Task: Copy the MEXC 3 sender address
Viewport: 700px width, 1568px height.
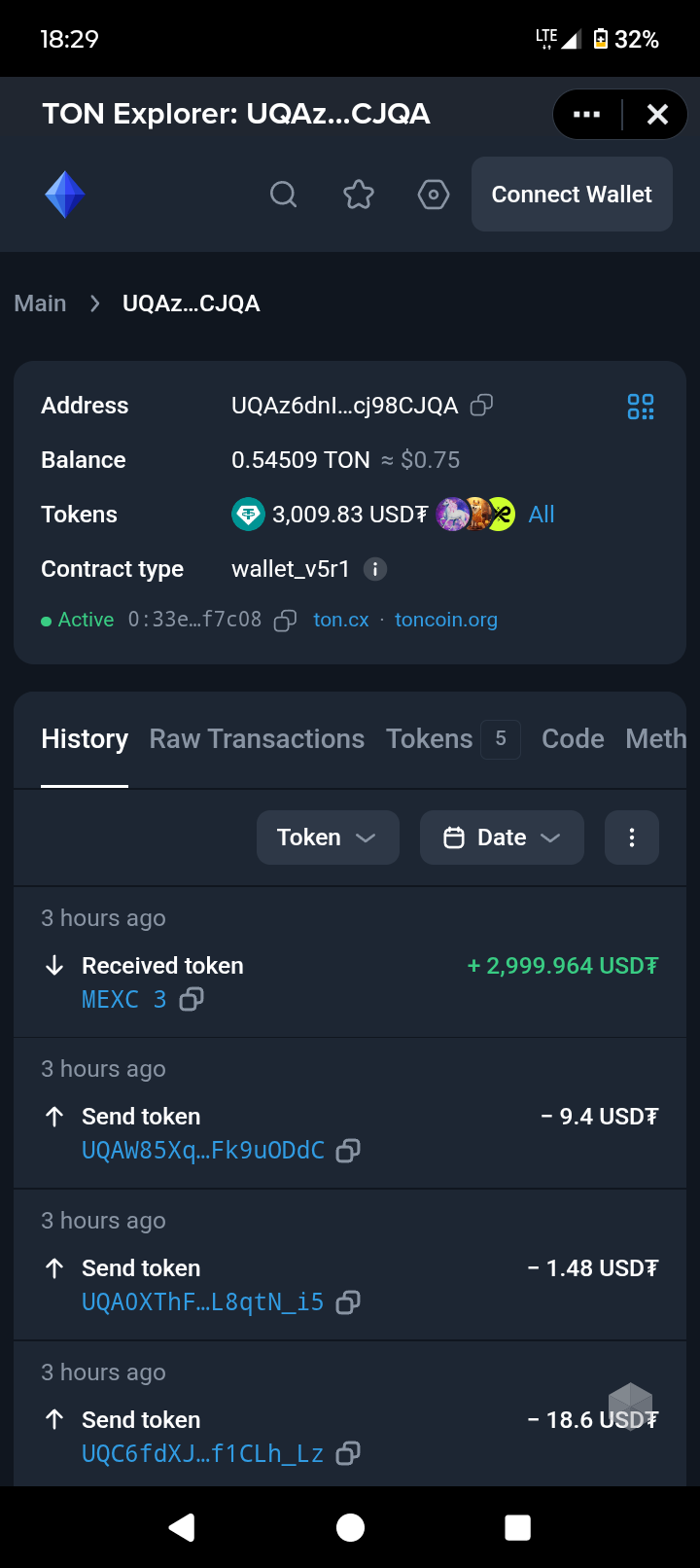Action: pos(192,999)
